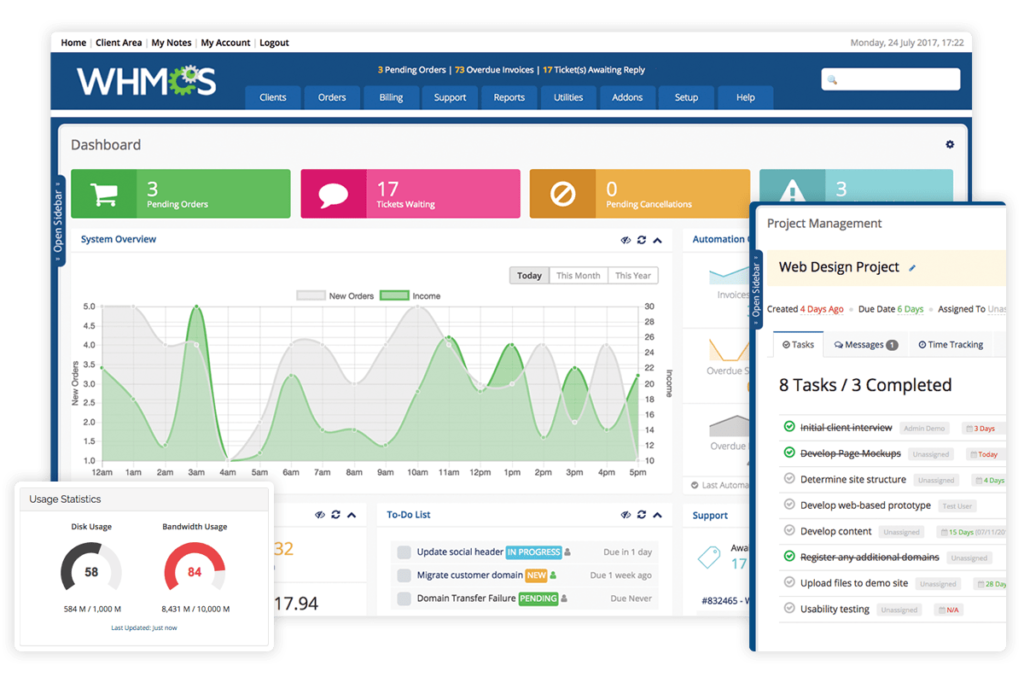Viewport: 1024px width, 683px height.
Task: Open the Dashboard settings gear
Action: coord(949,144)
